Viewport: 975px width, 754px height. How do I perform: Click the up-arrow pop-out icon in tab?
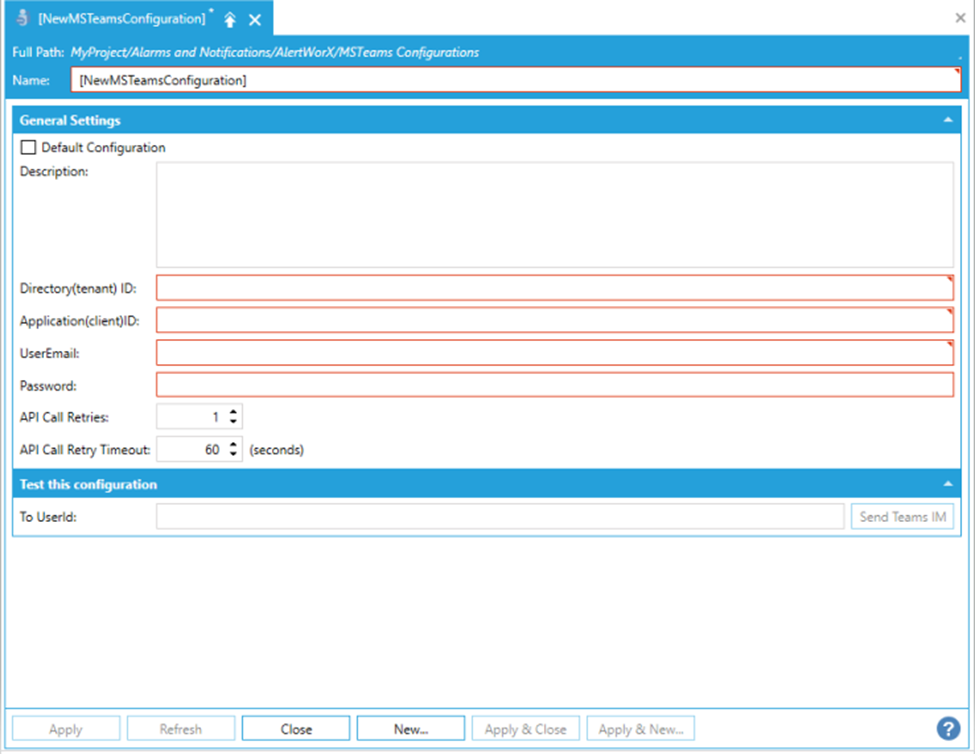pyautogui.click(x=230, y=20)
